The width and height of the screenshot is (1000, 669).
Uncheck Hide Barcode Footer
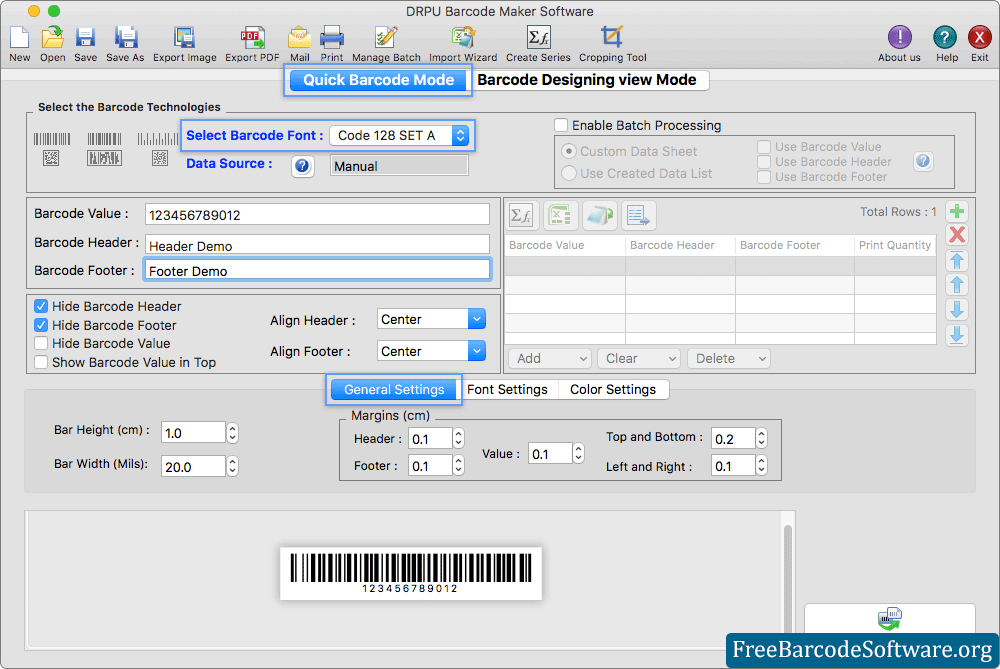point(41,325)
